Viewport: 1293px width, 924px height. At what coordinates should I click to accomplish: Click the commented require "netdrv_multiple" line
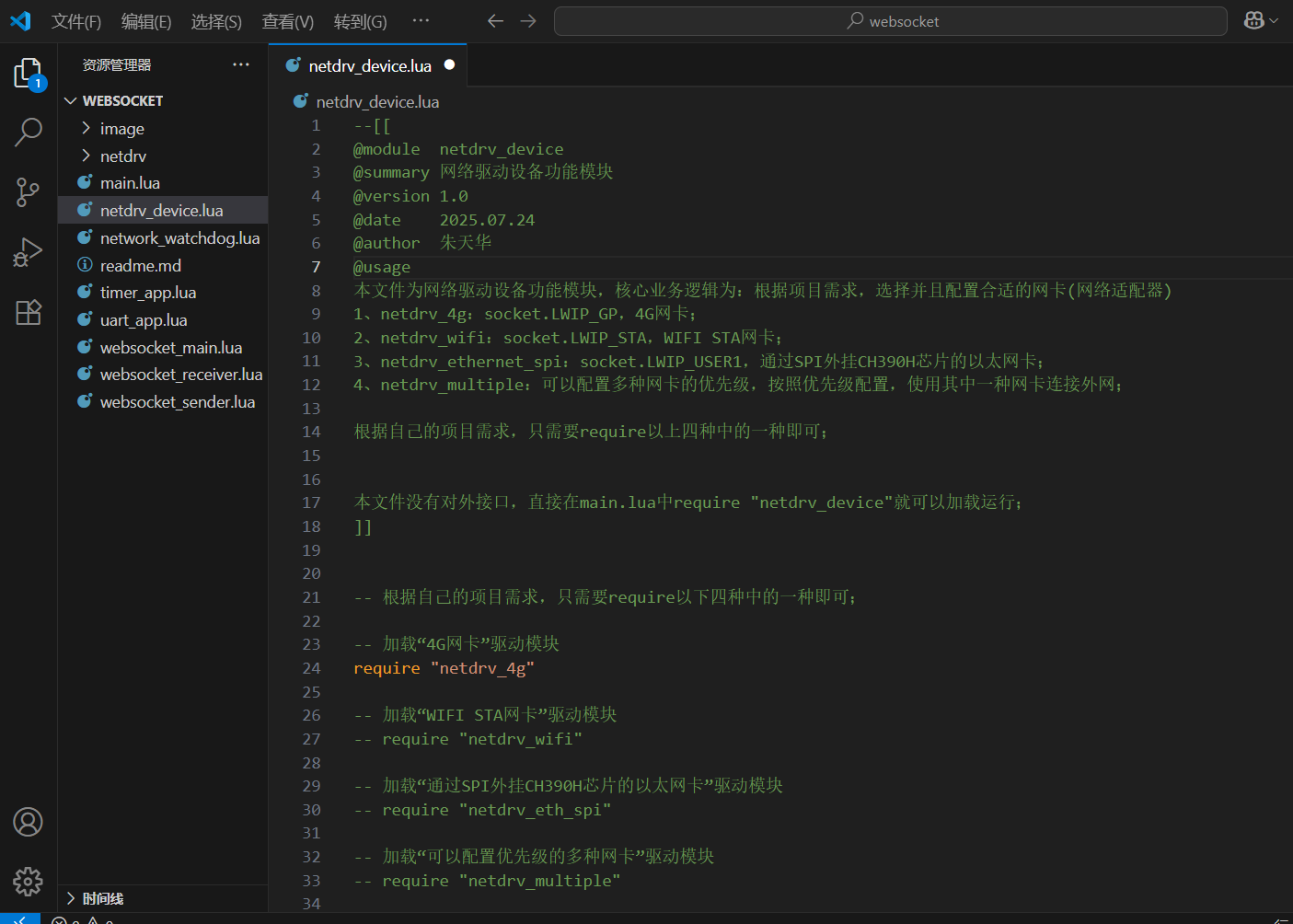coord(487,881)
